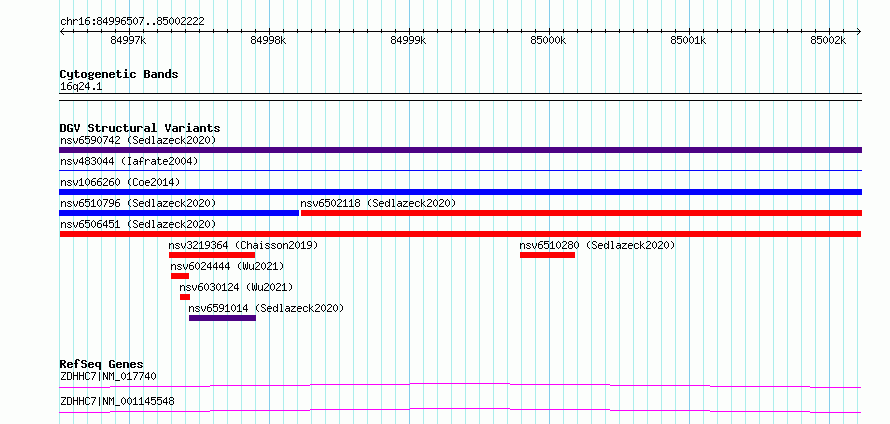890x424 pixels.
Task: Open the nsv6591014 (Sedlazeck2020) label
Action: [266, 308]
